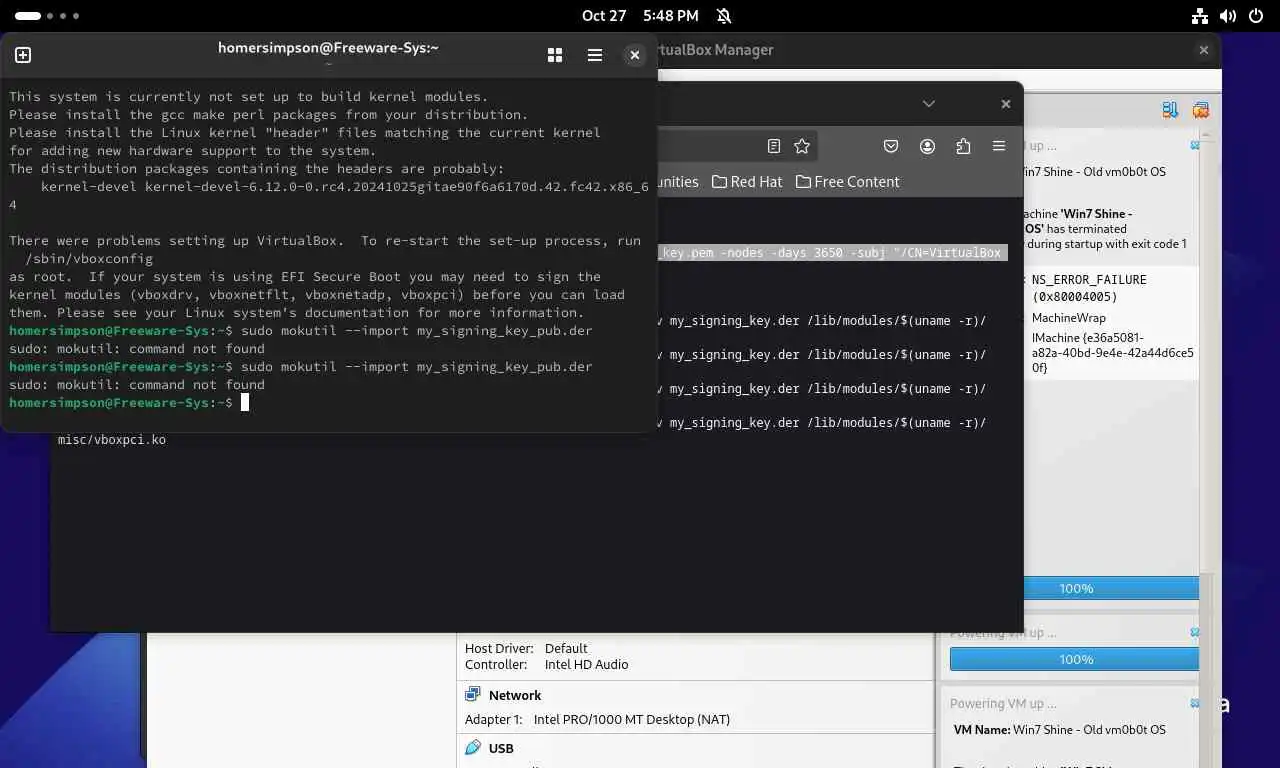Open Firefox extensions puzzle icon
Image resolution: width=1280 pixels, height=768 pixels.
[x=963, y=146]
